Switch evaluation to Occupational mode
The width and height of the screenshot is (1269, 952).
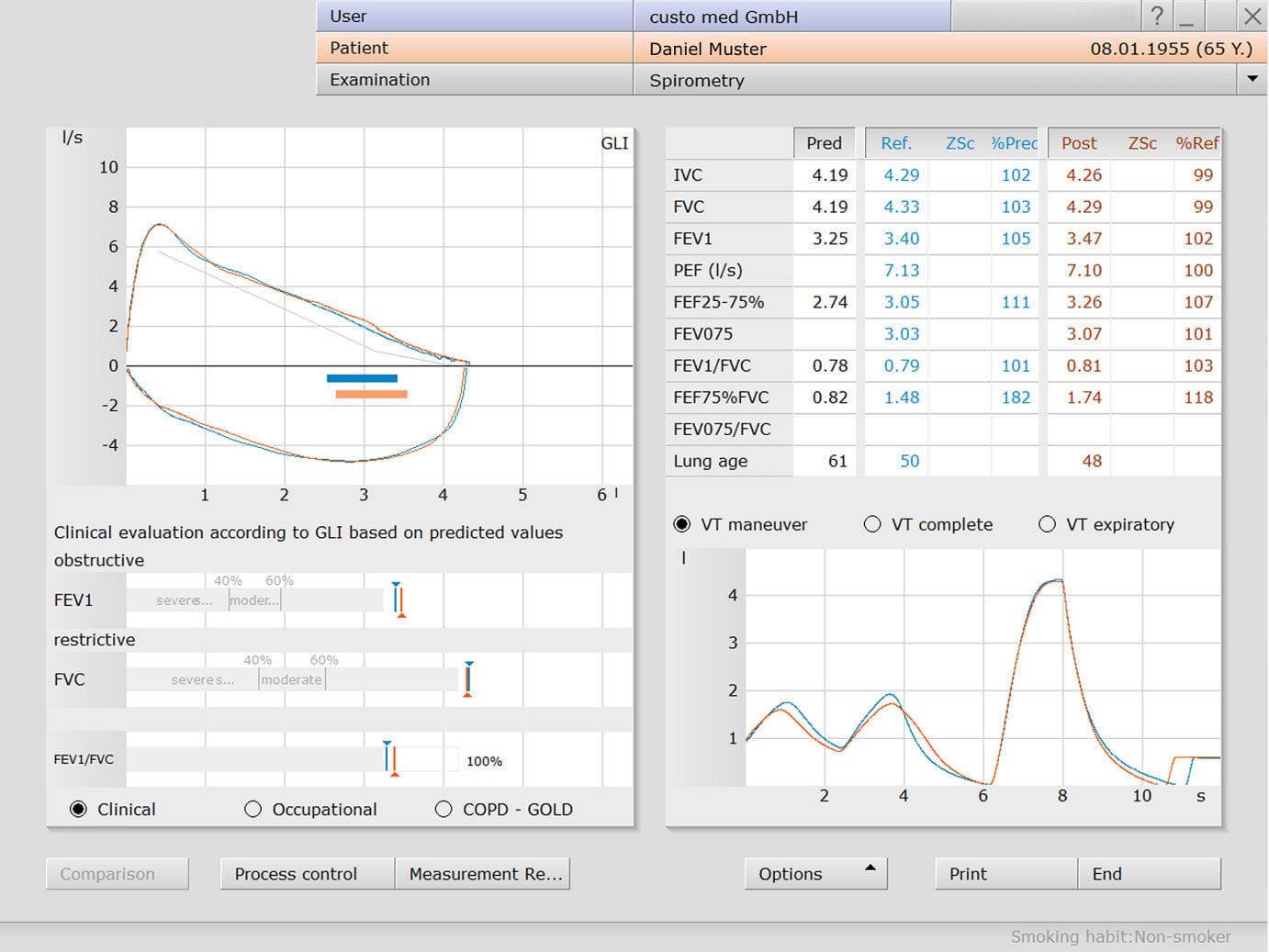[x=253, y=809]
